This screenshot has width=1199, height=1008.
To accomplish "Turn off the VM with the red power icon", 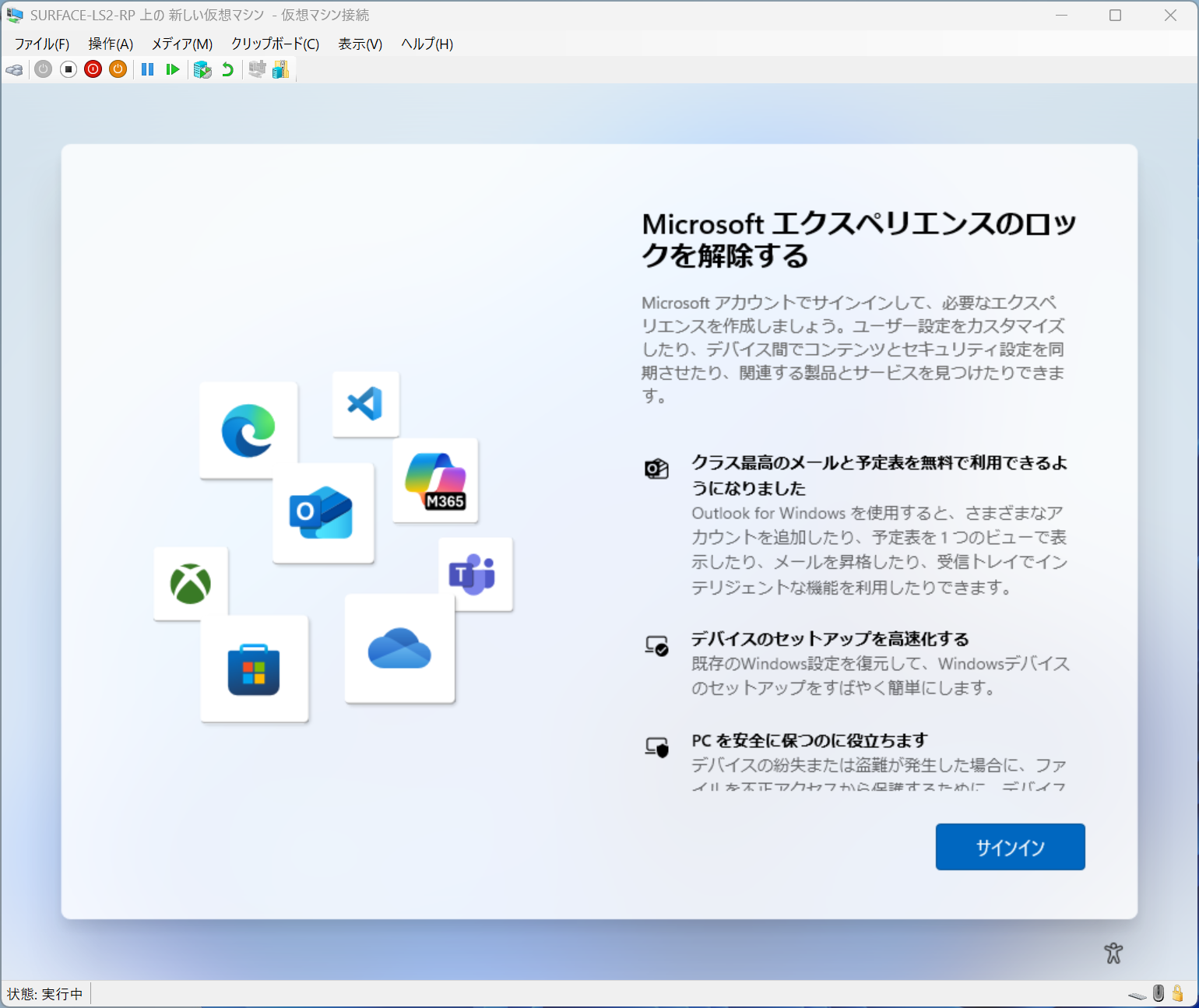I will click(x=93, y=69).
